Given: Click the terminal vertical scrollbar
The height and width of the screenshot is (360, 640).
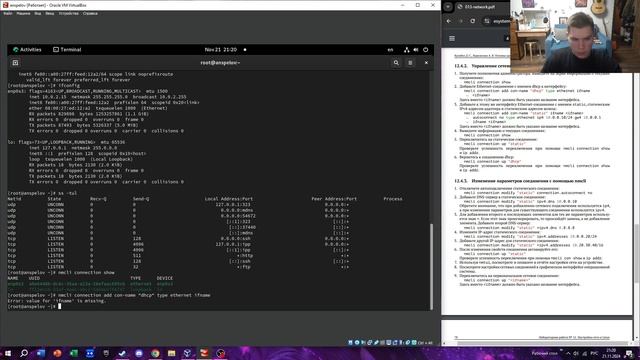Looking at the screenshot, I should (431, 267).
